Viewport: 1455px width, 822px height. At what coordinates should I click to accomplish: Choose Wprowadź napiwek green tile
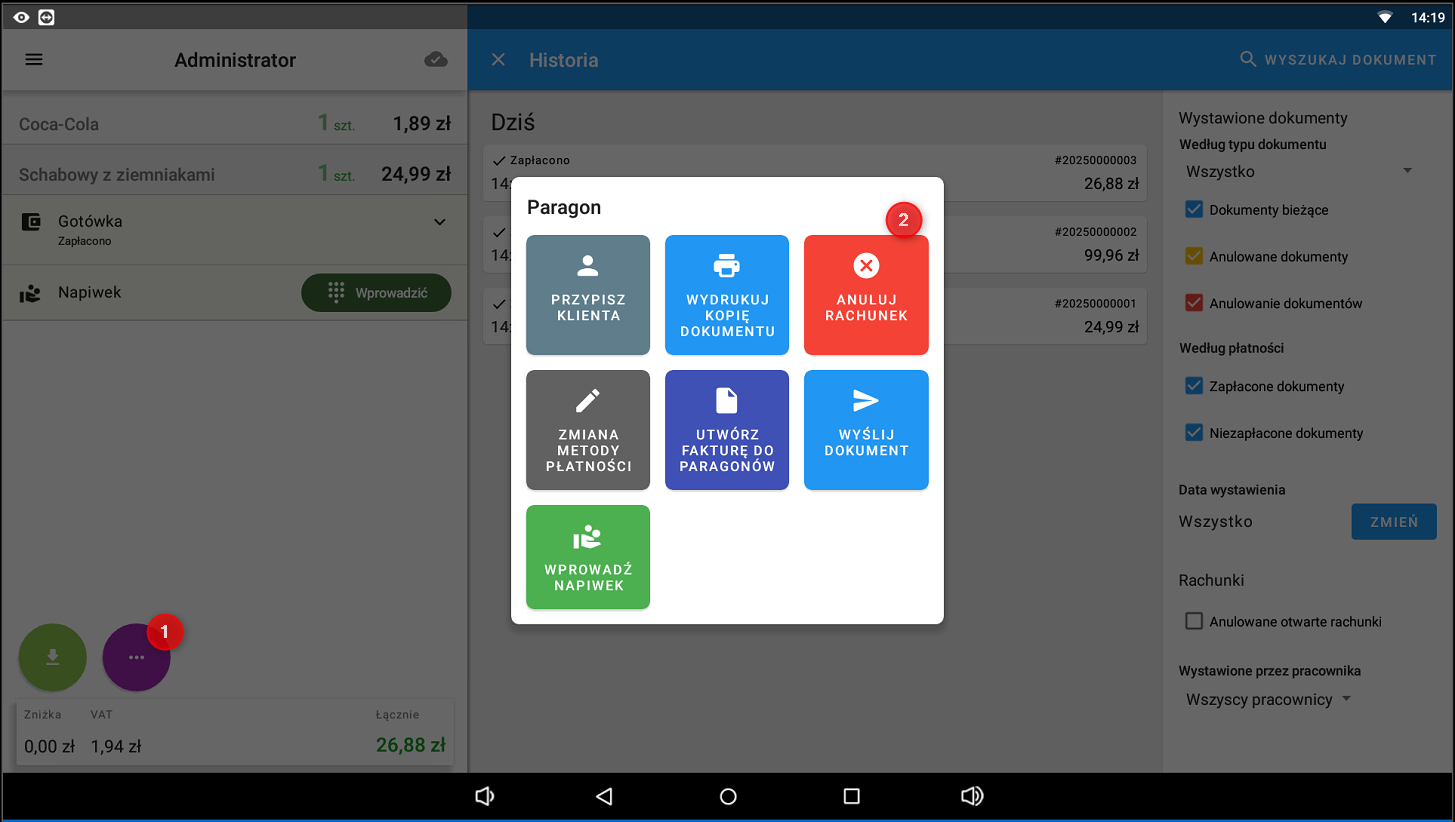[x=588, y=557]
